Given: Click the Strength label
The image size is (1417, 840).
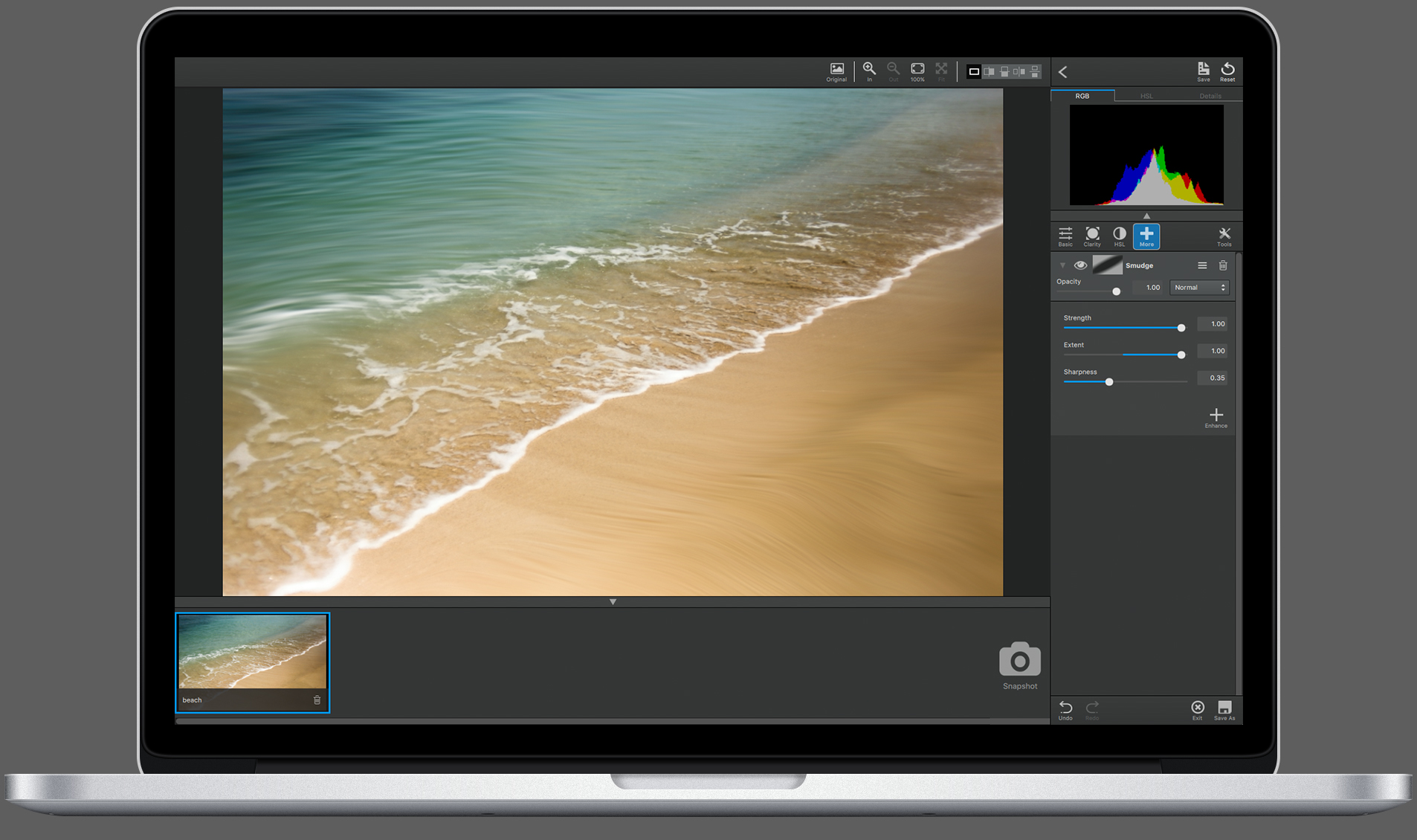Looking at the screenshot, I should 1077,318.
